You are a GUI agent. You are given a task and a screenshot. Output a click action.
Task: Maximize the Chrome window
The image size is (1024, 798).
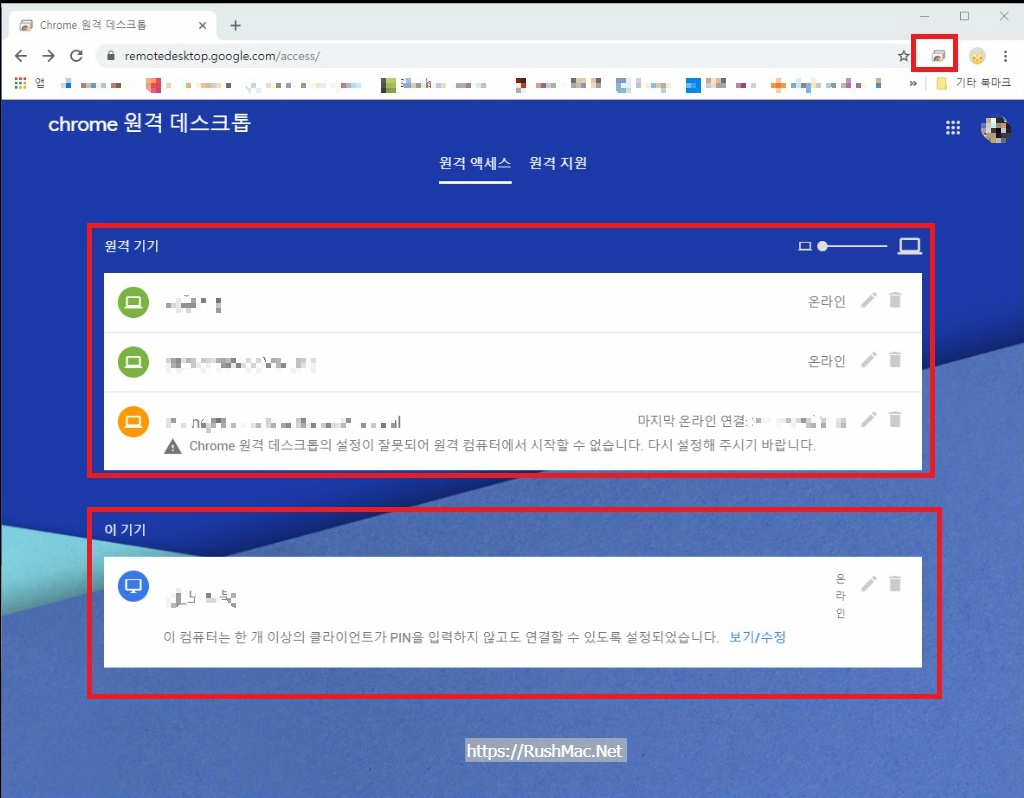[x=965, y=16]
